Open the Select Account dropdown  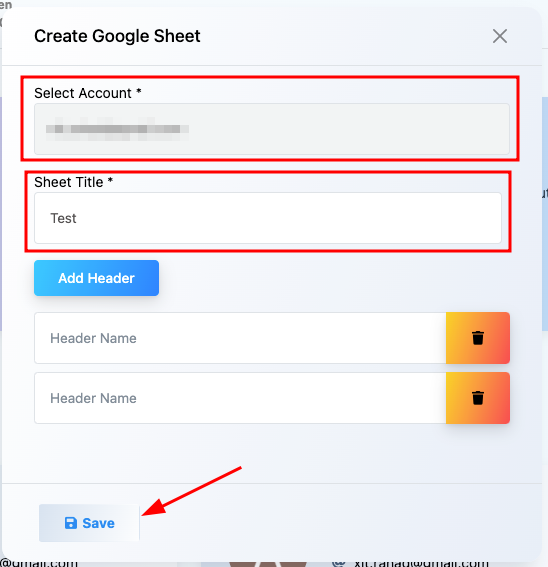click(272, 129)
